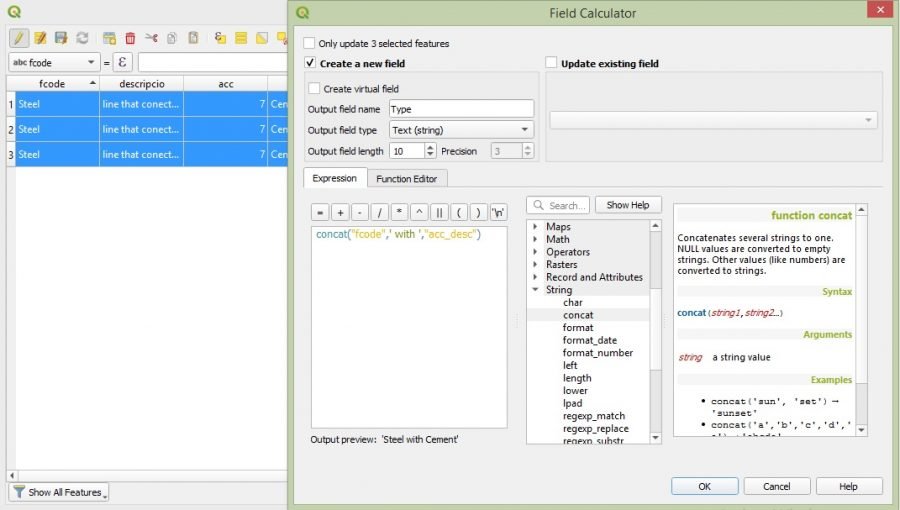The image size is (900, 510).
Task: Collapse the String function group
Action: click(536, 290)
